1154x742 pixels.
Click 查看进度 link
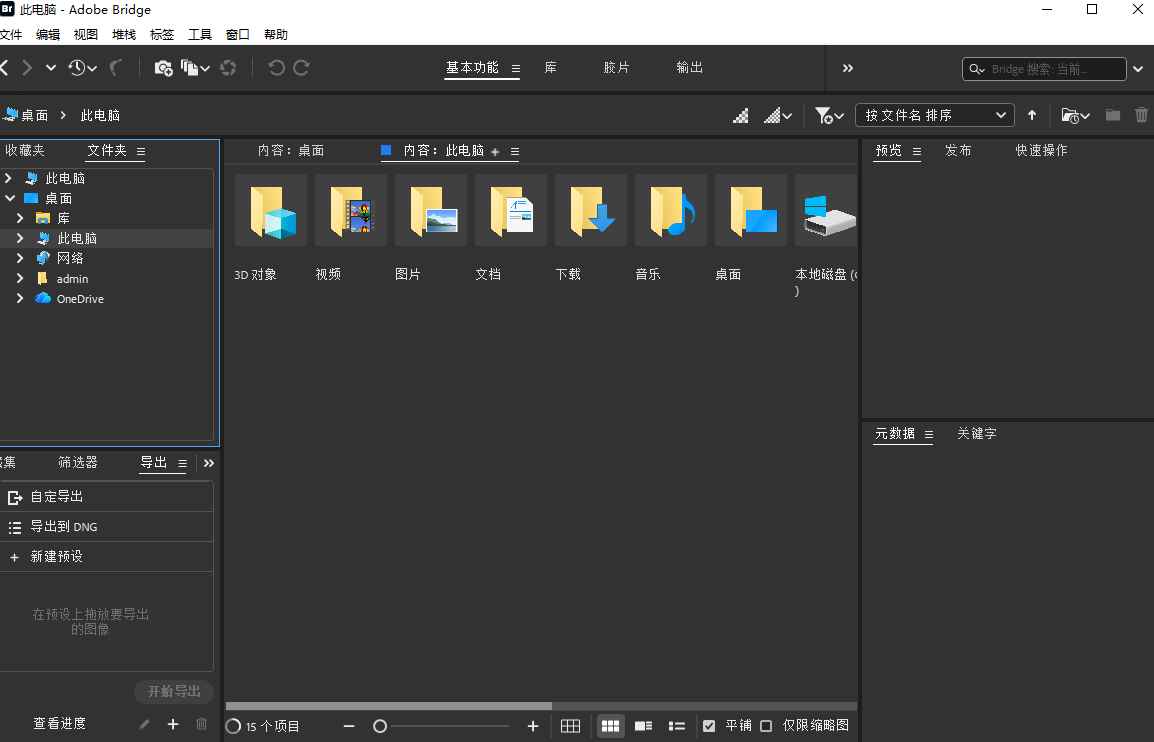pos(60,724)
